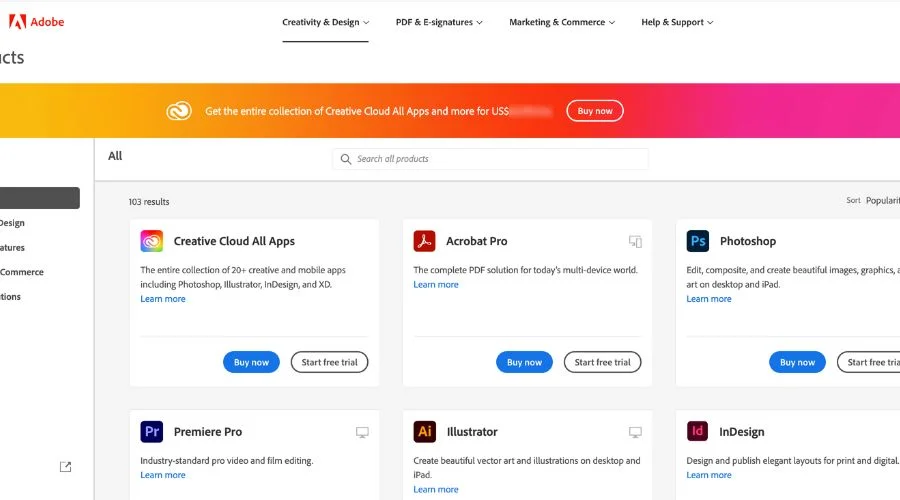Click the InDesign Id icon
The image size is (900, 500).
[x=697, y=431]
